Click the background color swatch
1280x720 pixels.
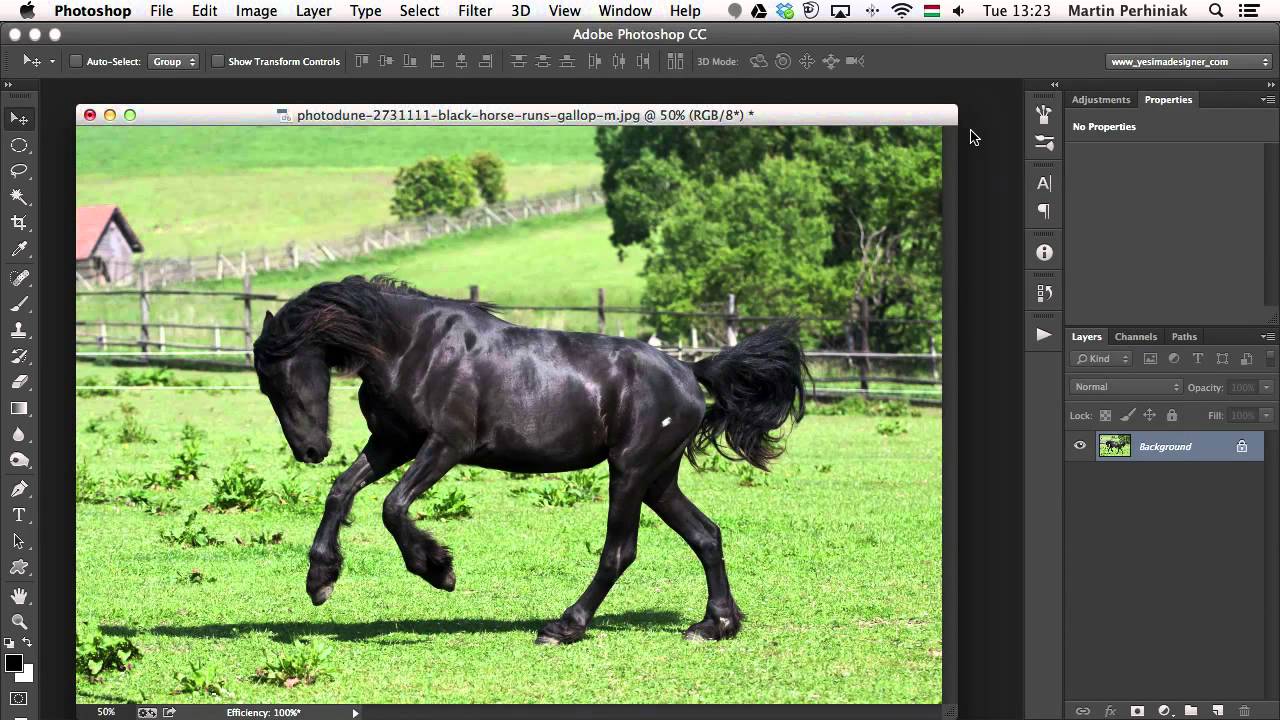pos(26,674)
